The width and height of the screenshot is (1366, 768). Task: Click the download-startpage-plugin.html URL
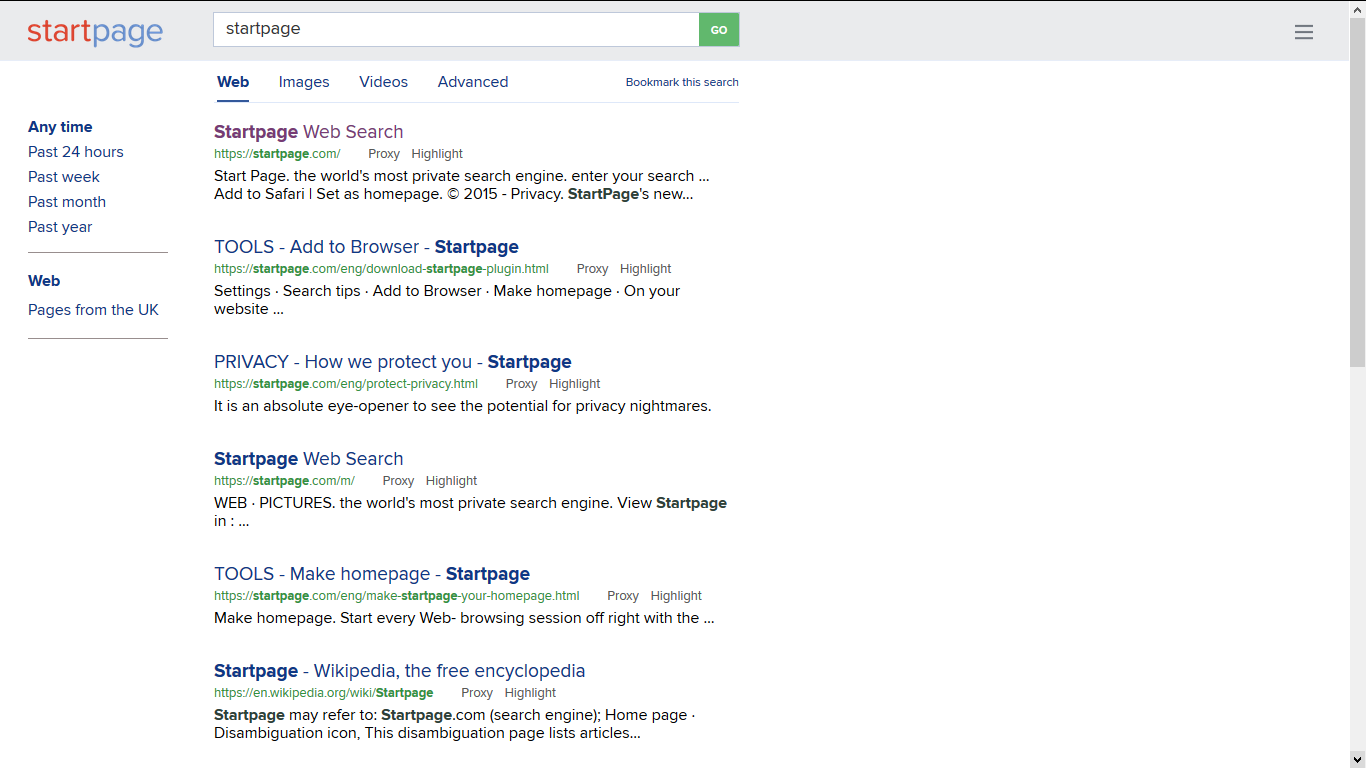(x=381, y=269)
